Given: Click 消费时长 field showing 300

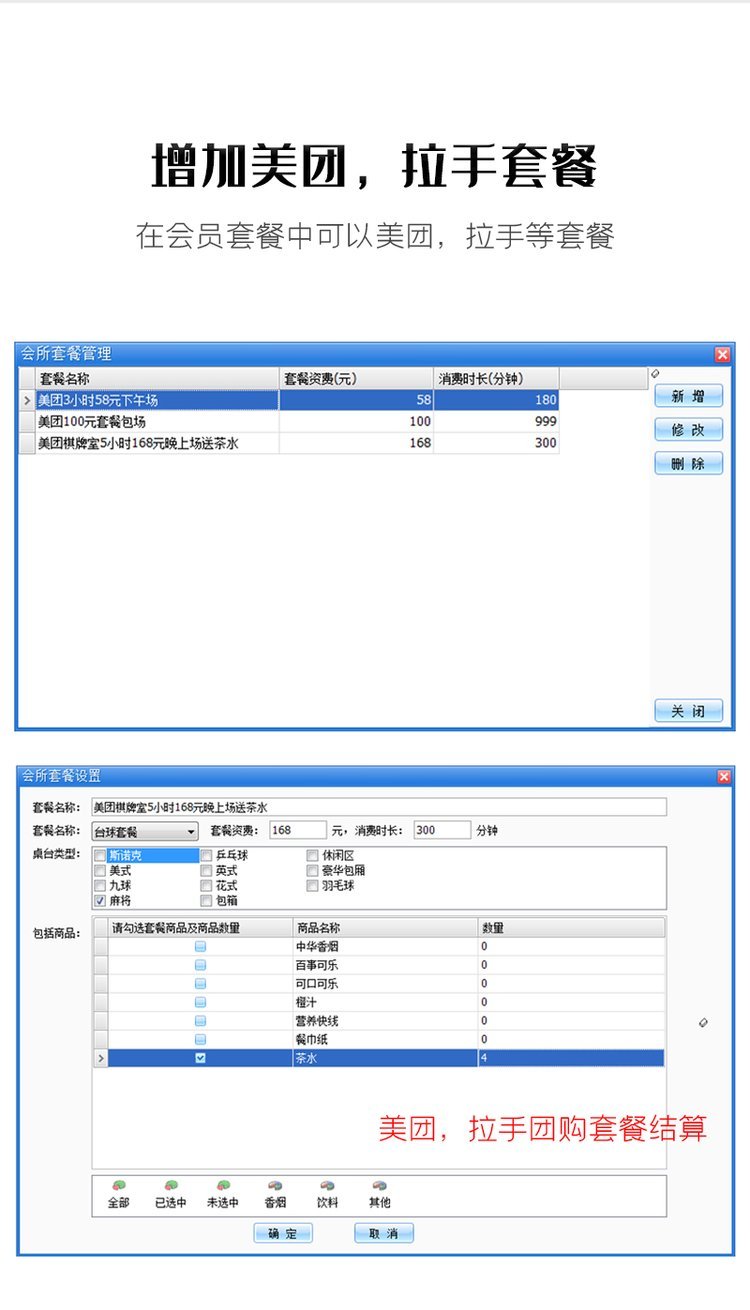Looking at the screenshot, I should coord(441,831).
